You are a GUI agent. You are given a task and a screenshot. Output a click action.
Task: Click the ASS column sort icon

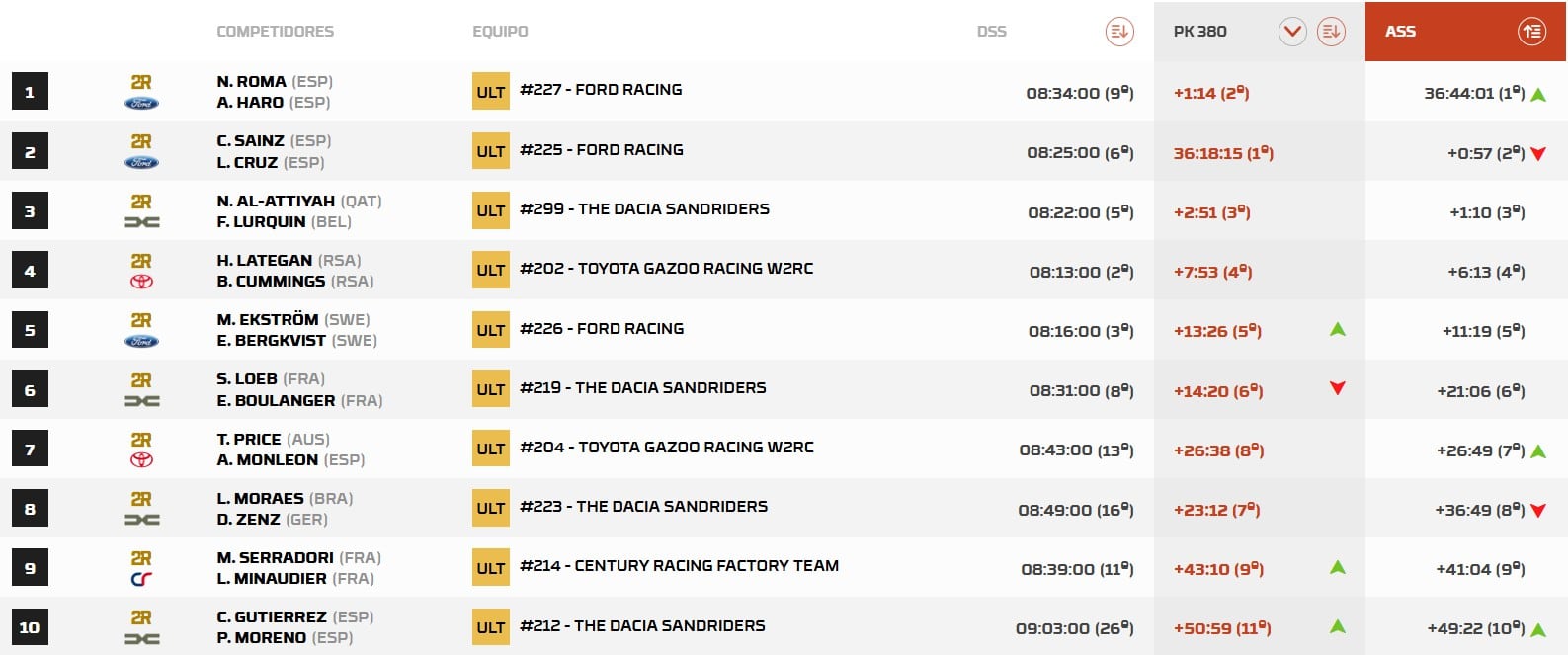pos(1531,32)
